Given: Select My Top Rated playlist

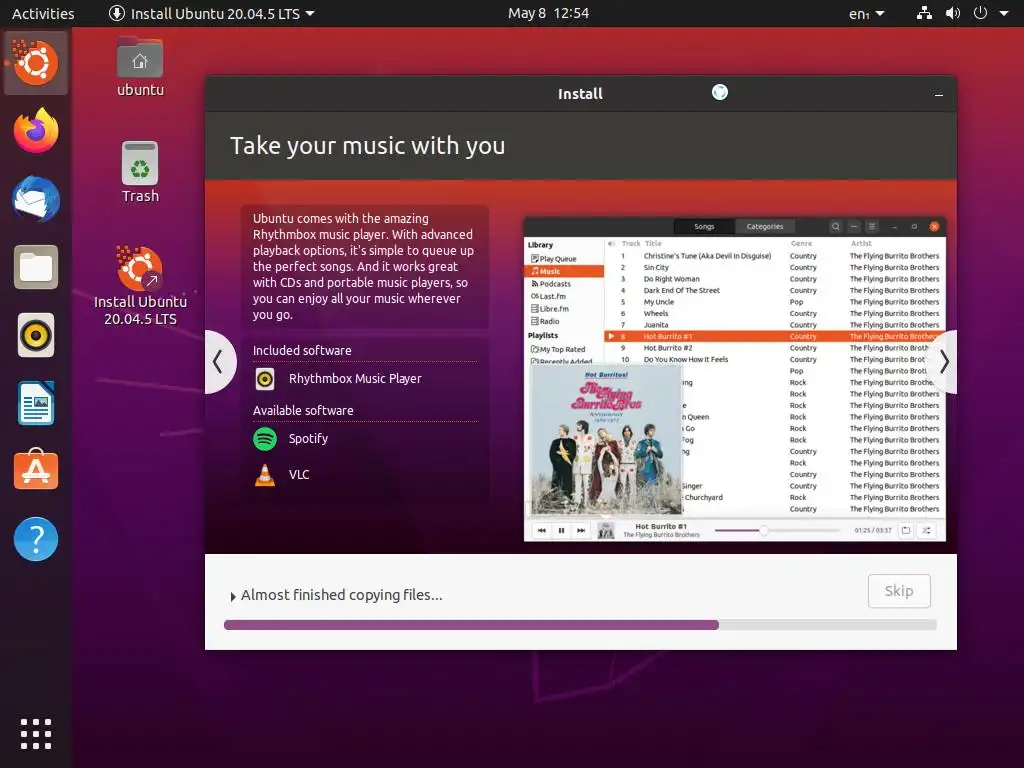Looking at the screenshot, I should [x=564, y=349].
